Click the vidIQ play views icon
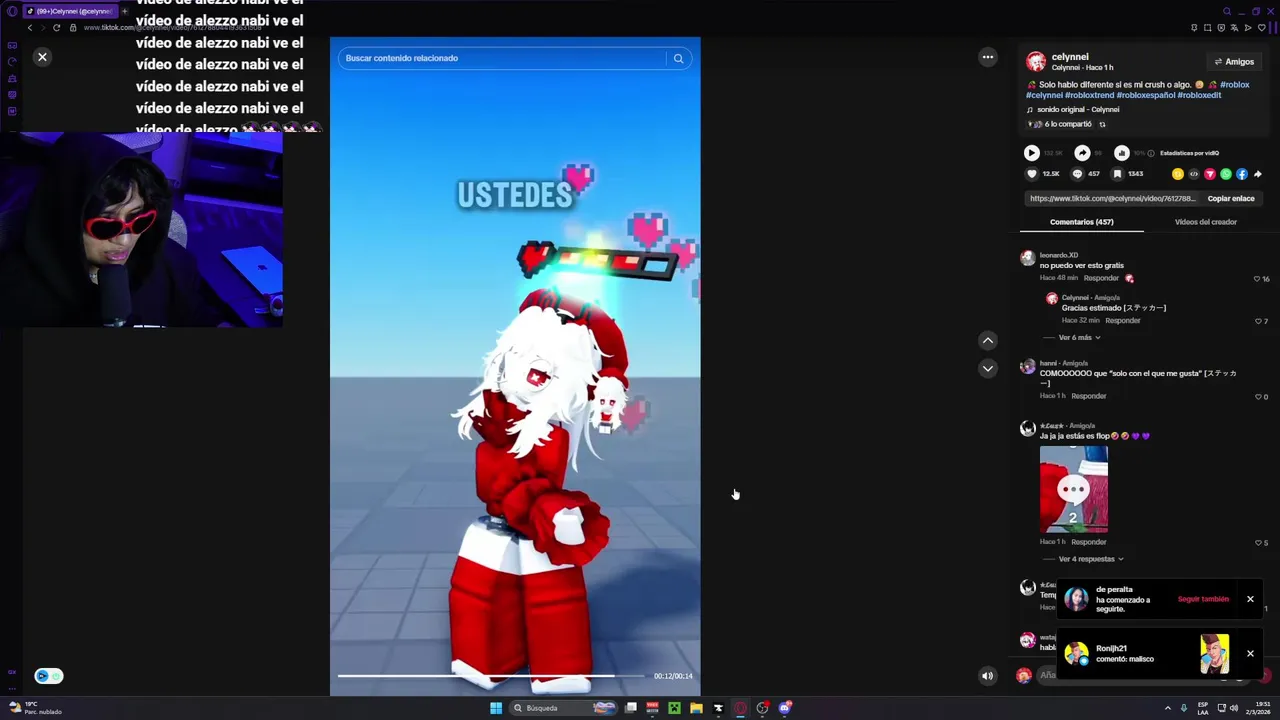The image size is (1280, 720). [1031, 153]
